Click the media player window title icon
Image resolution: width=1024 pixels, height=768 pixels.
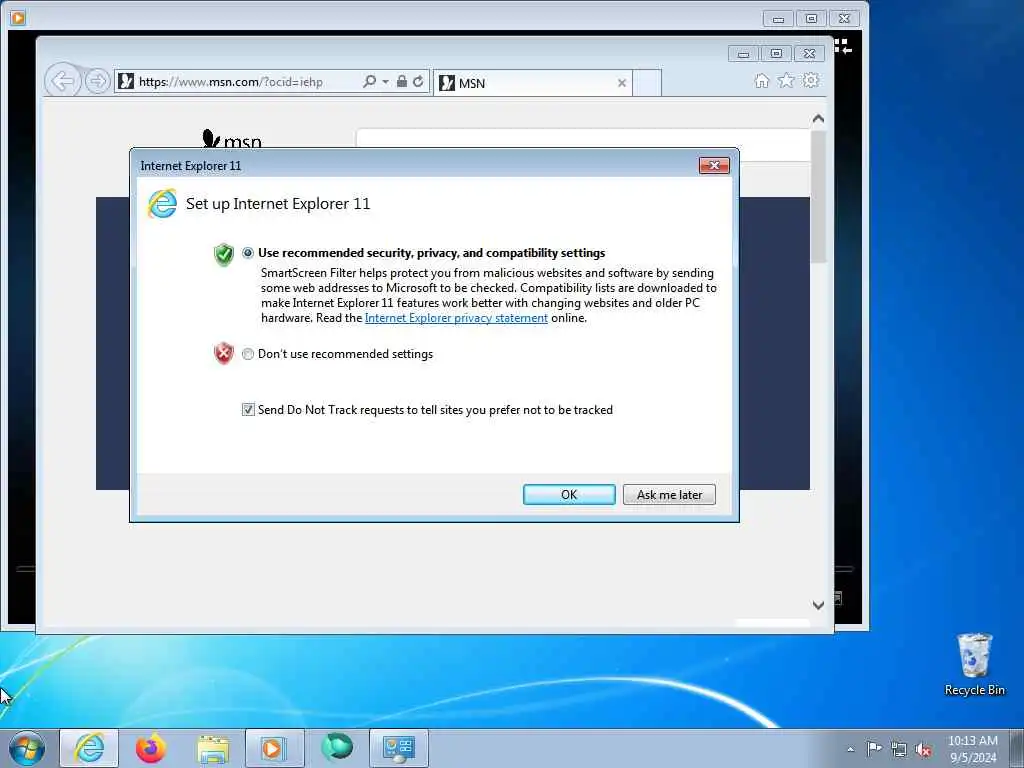click(18, 18)
